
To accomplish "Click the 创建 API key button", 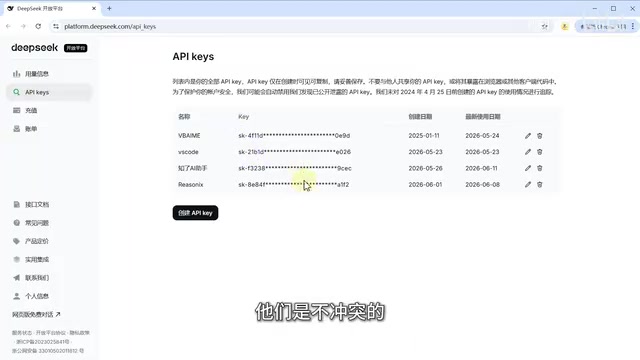I will (x=195, y=213).
